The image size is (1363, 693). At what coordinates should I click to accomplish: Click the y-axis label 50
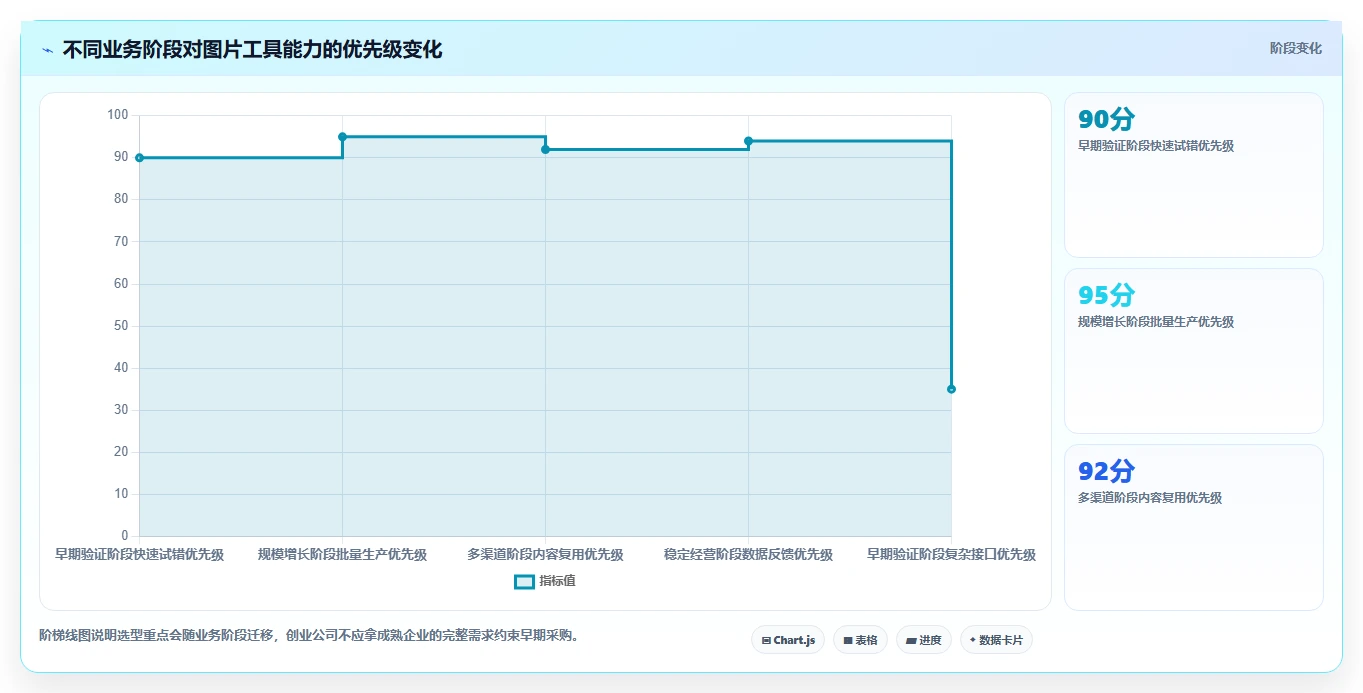click(121, 326)
